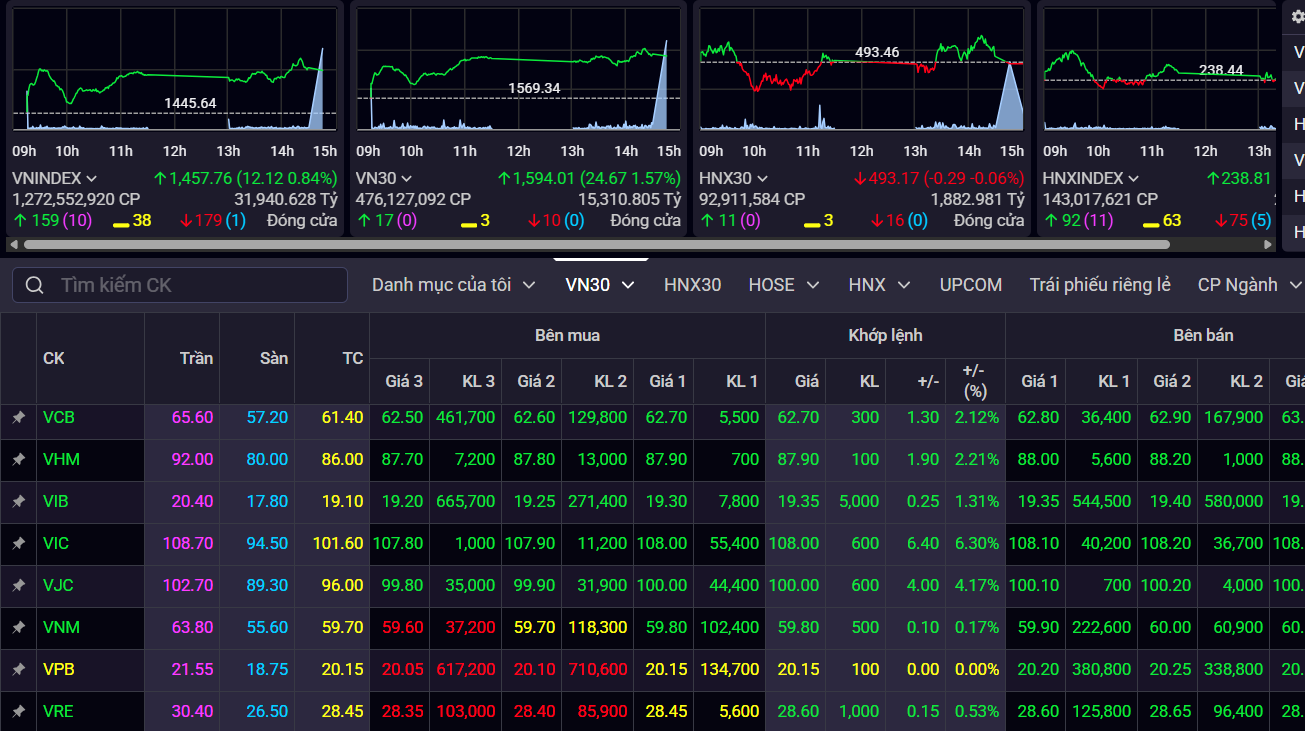Image resolution: width=1305 pixels, height=731 pixels.
Task: Click the pin icon on the VJC row
Action: [17, 585]
